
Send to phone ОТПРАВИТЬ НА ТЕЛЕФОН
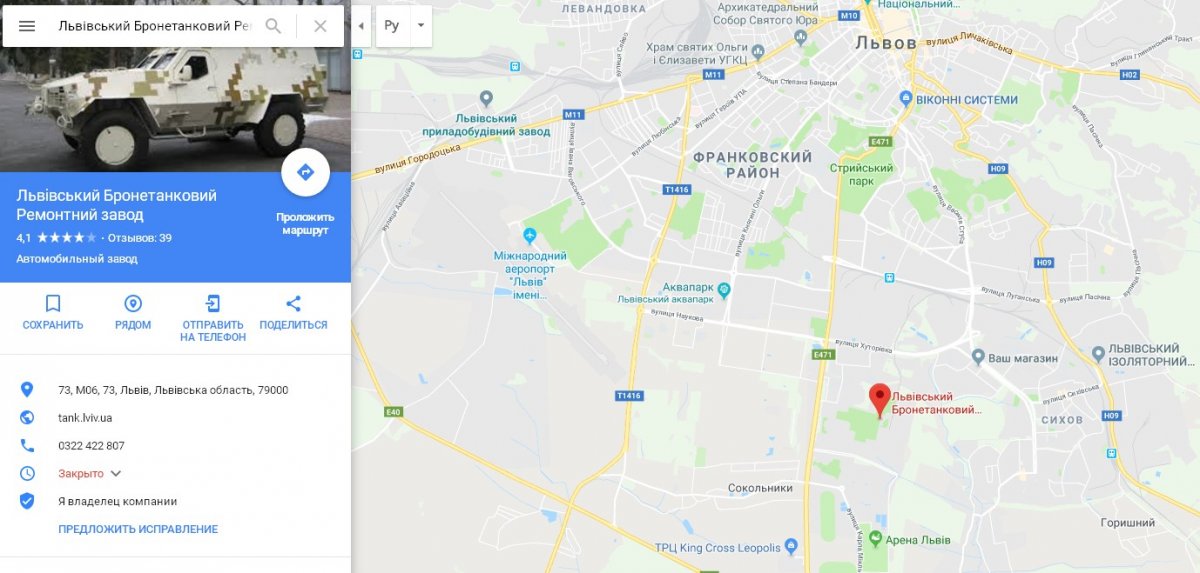213,318
